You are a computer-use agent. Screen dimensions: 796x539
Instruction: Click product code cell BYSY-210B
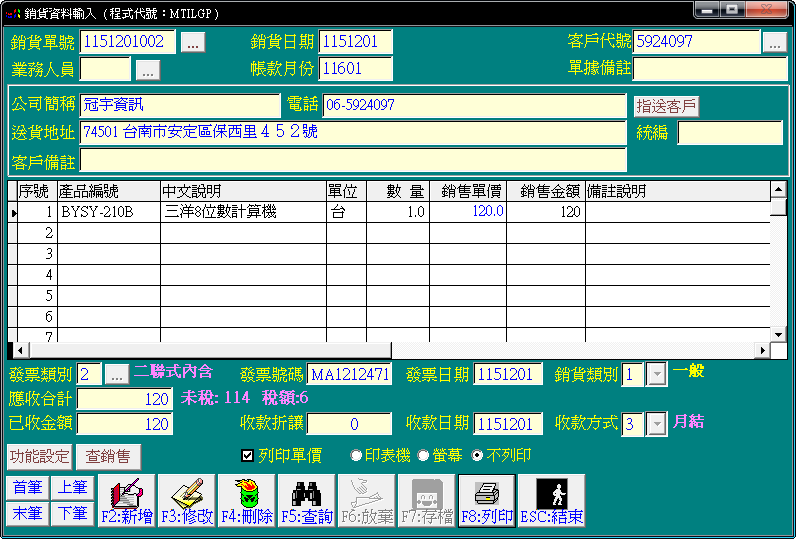pyautogui.click(x=109, y=212)
